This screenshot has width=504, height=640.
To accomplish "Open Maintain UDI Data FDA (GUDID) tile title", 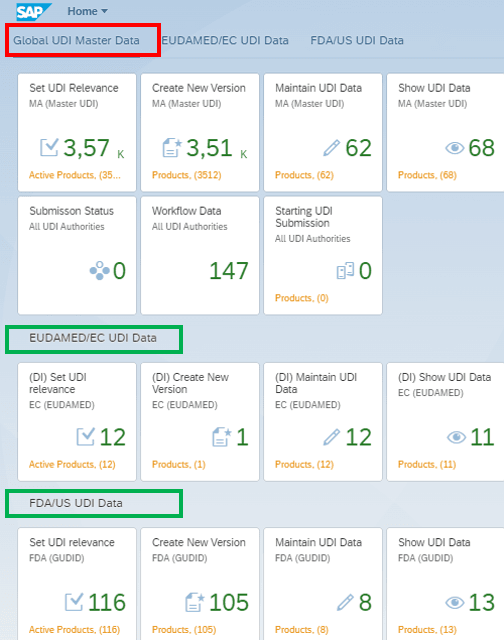I will 318,542.
